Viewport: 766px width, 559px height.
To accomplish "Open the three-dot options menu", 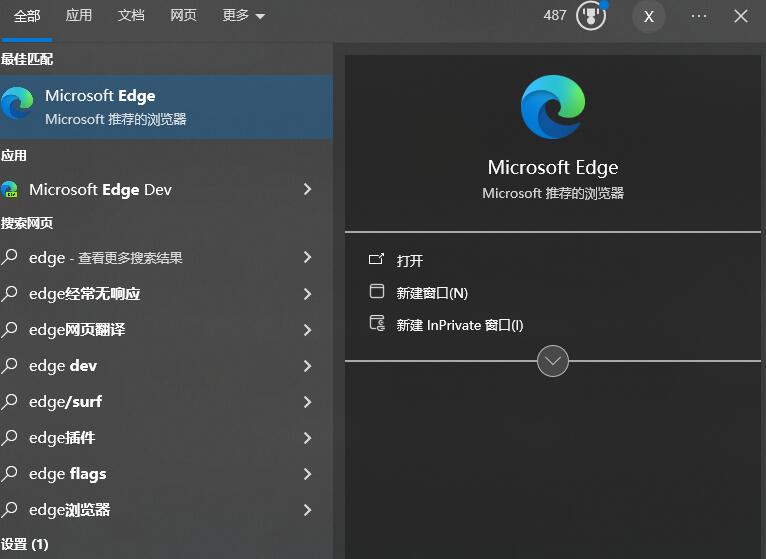I will coord(699,16).
